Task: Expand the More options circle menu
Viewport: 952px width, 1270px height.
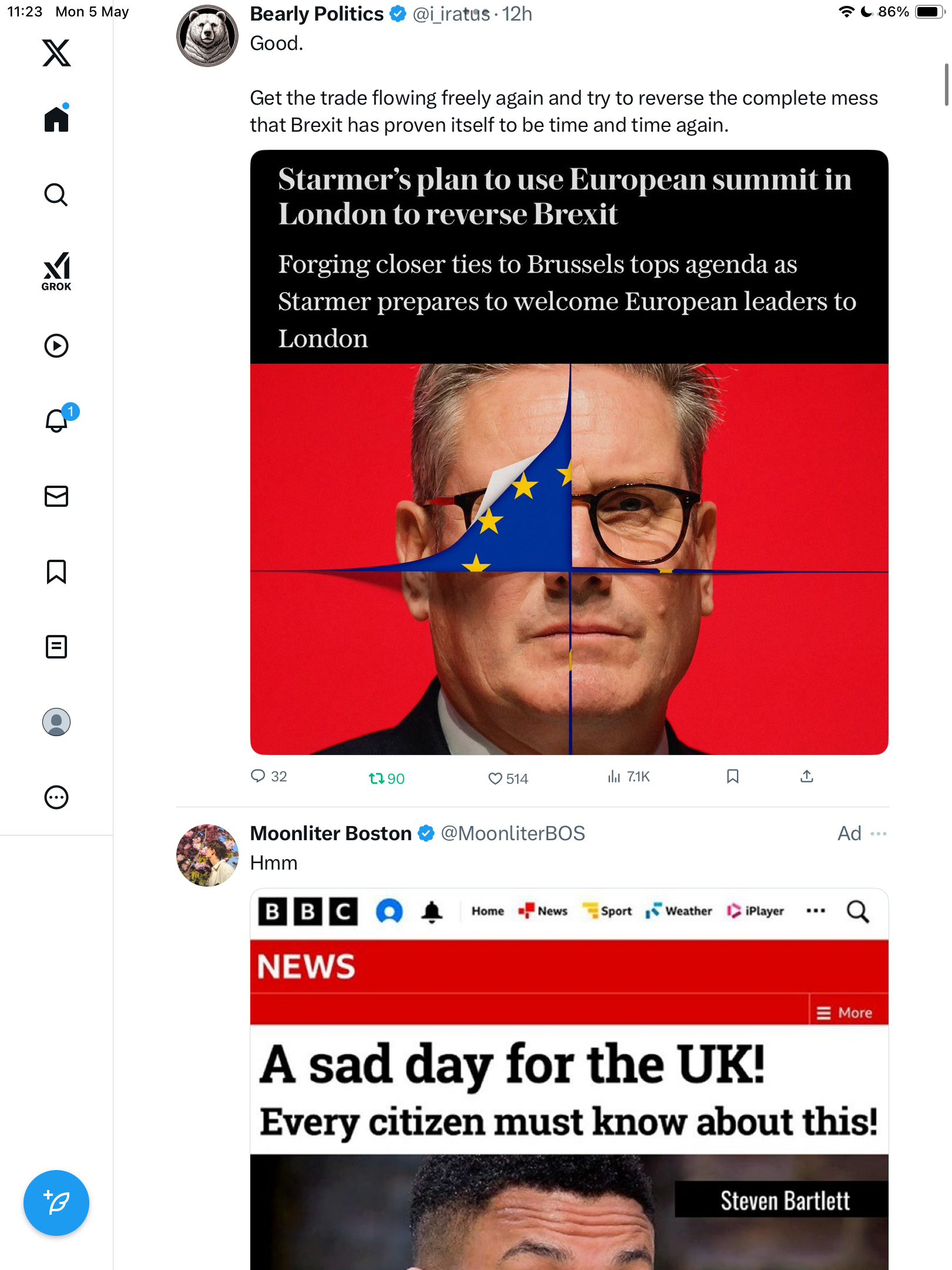Action: (56, 797)
